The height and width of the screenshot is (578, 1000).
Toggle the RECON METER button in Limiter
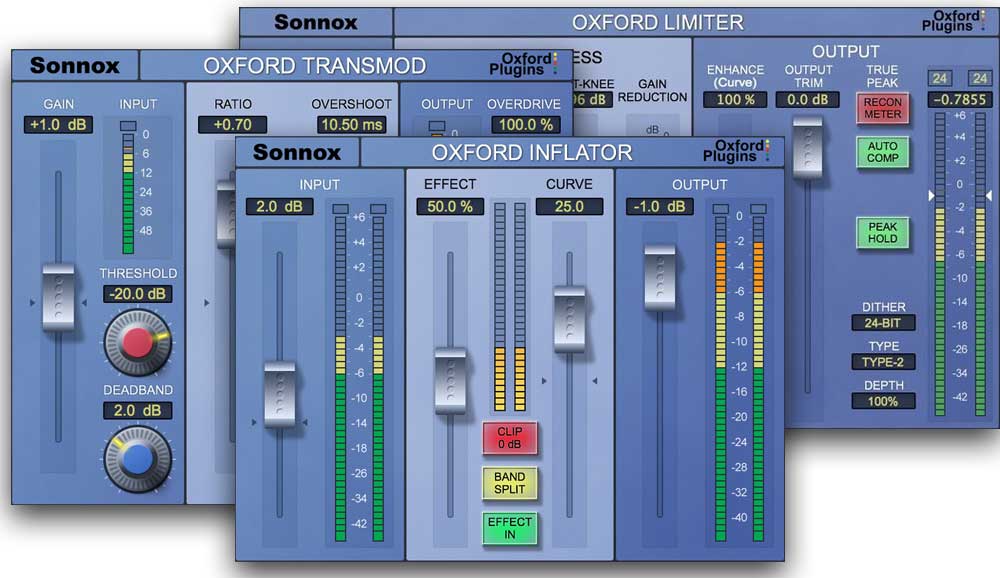click(883, 108)
